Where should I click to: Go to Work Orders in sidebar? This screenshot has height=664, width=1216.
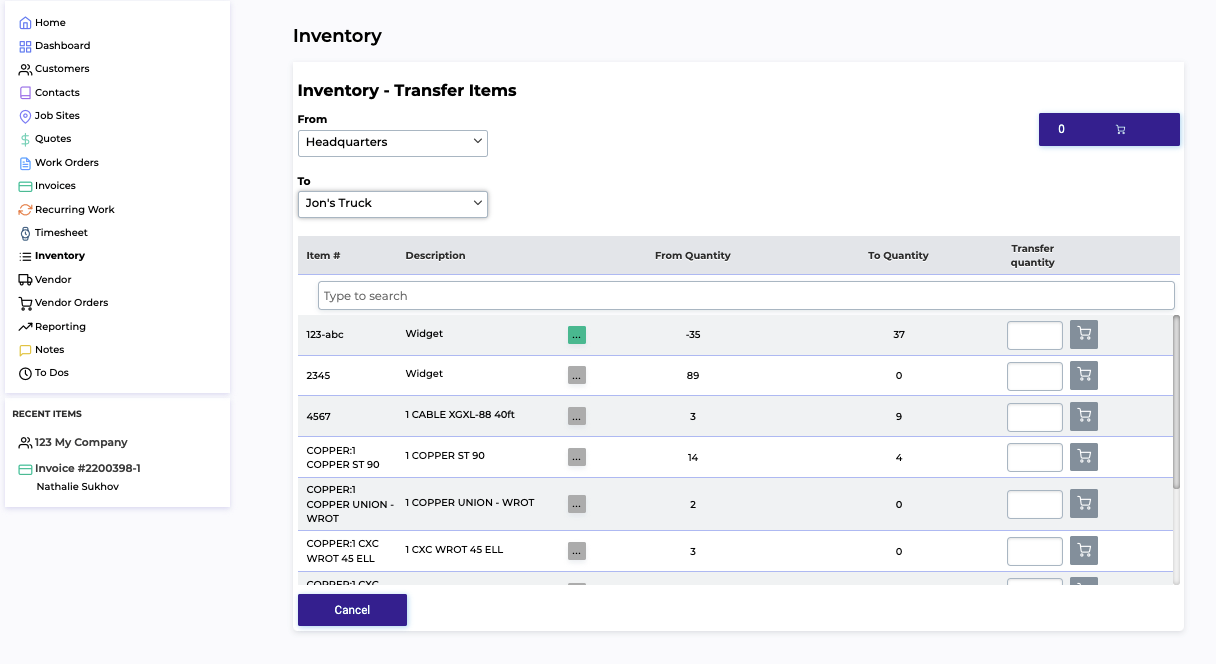66,163
